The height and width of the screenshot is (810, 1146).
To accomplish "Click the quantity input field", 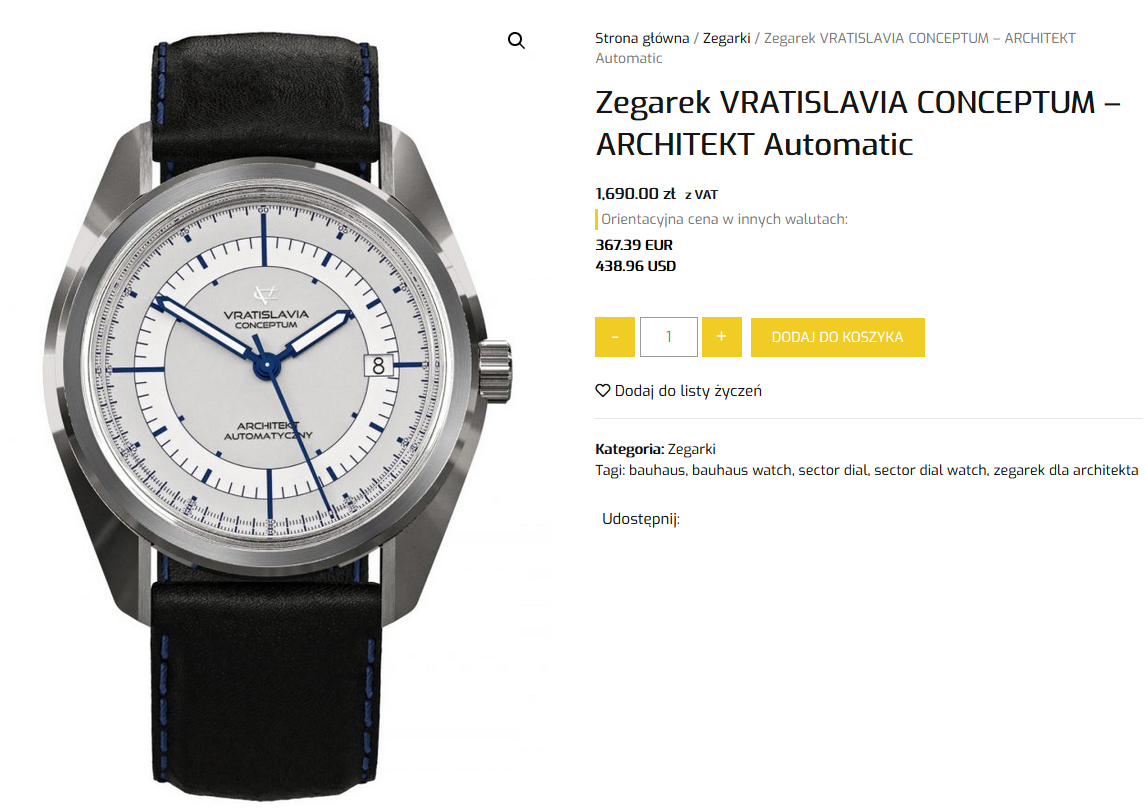I will (669, 337).
